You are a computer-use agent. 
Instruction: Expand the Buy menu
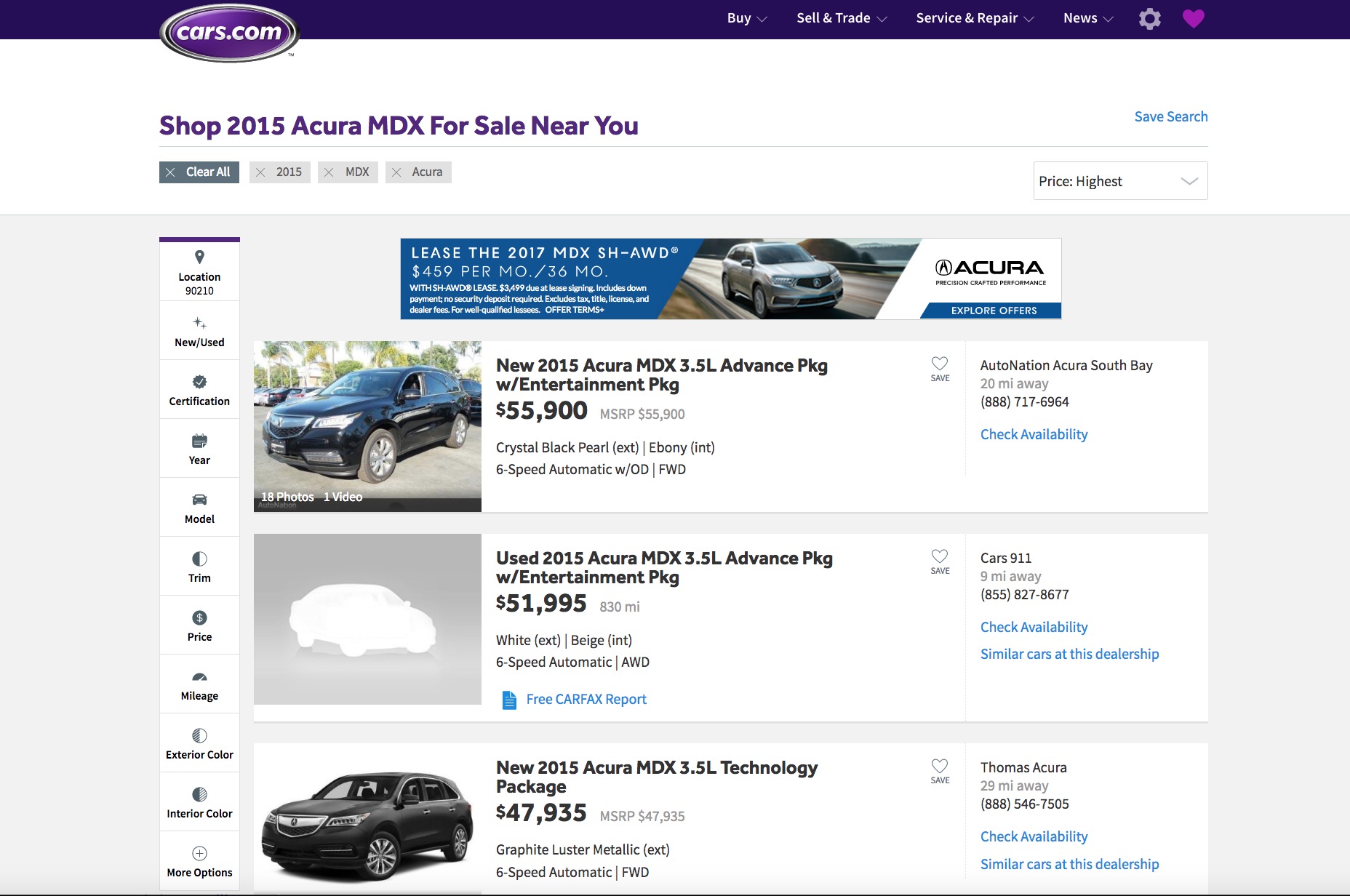(747, 18)
